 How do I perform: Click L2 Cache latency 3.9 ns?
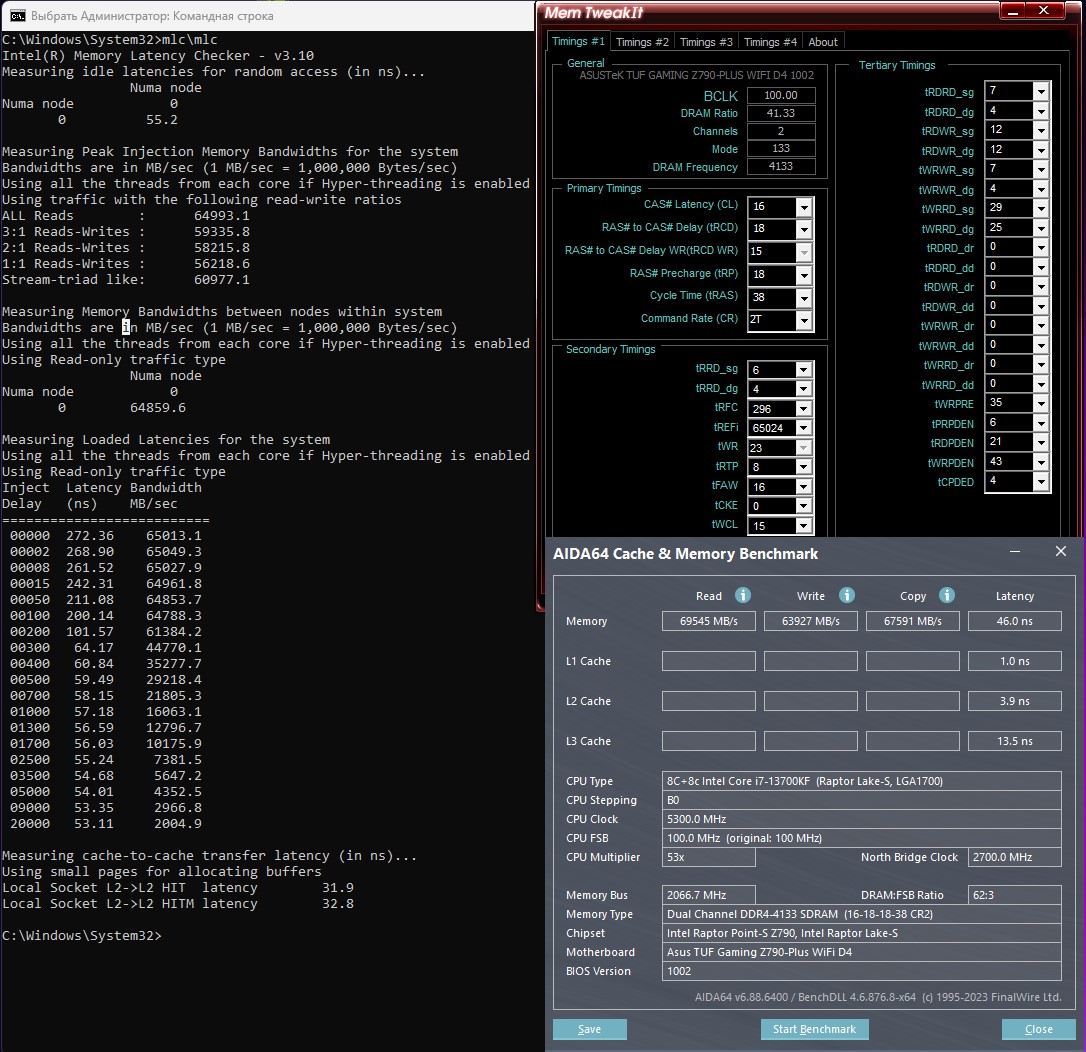pyautogui.click(x=1015, y=702)
